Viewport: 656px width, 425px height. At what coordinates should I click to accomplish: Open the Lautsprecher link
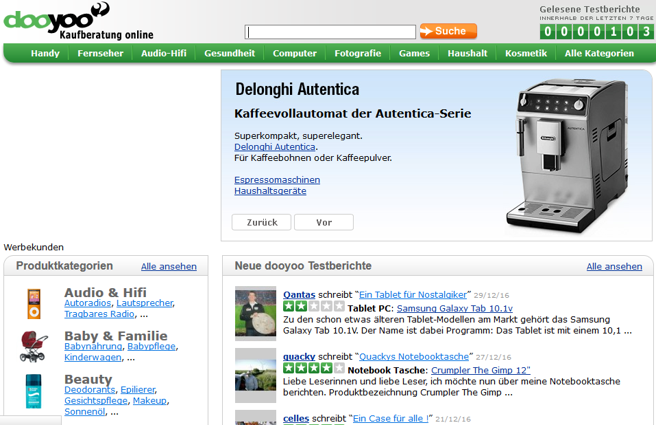point(145,303)
